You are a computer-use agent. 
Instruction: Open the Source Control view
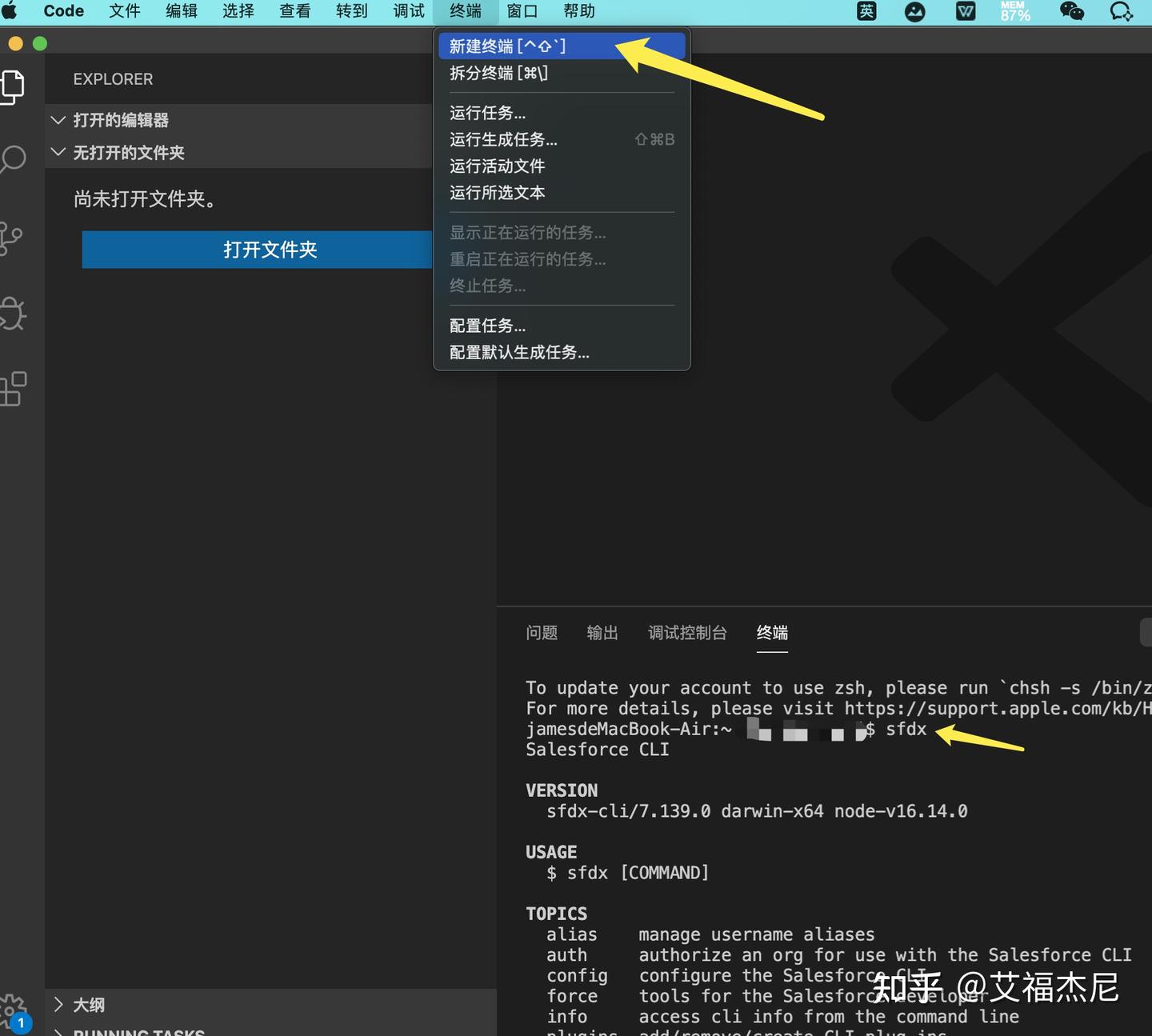14,237
